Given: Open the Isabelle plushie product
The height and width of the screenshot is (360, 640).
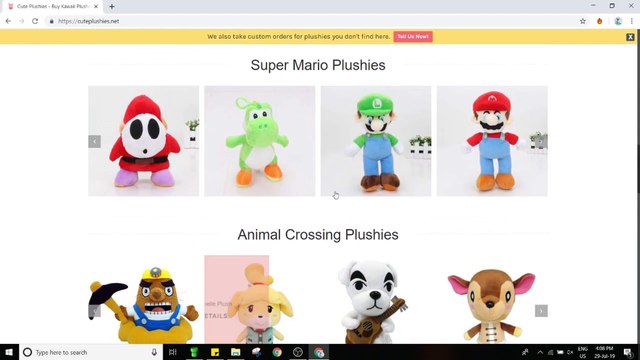Looking at the screenshot, I should (x=260, y=300).
